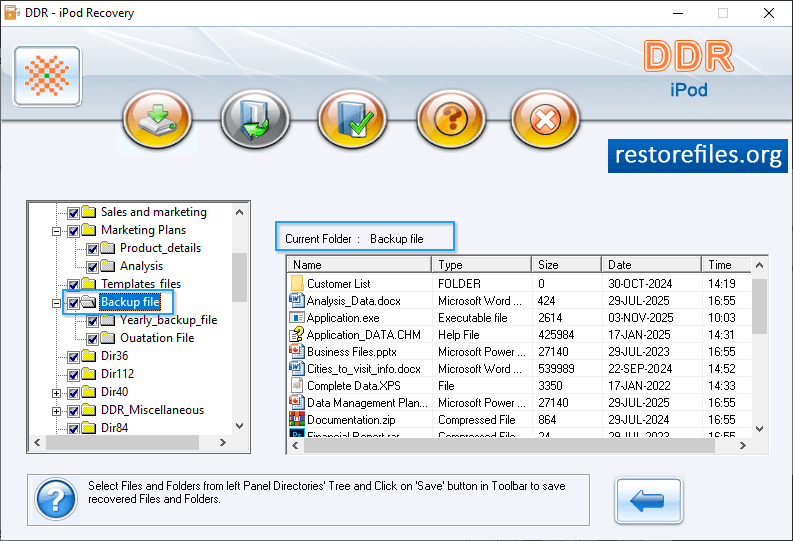Viewport: 793px width, 541px height.
Task: Click the 539989 size cell
Action: [556, 369]
